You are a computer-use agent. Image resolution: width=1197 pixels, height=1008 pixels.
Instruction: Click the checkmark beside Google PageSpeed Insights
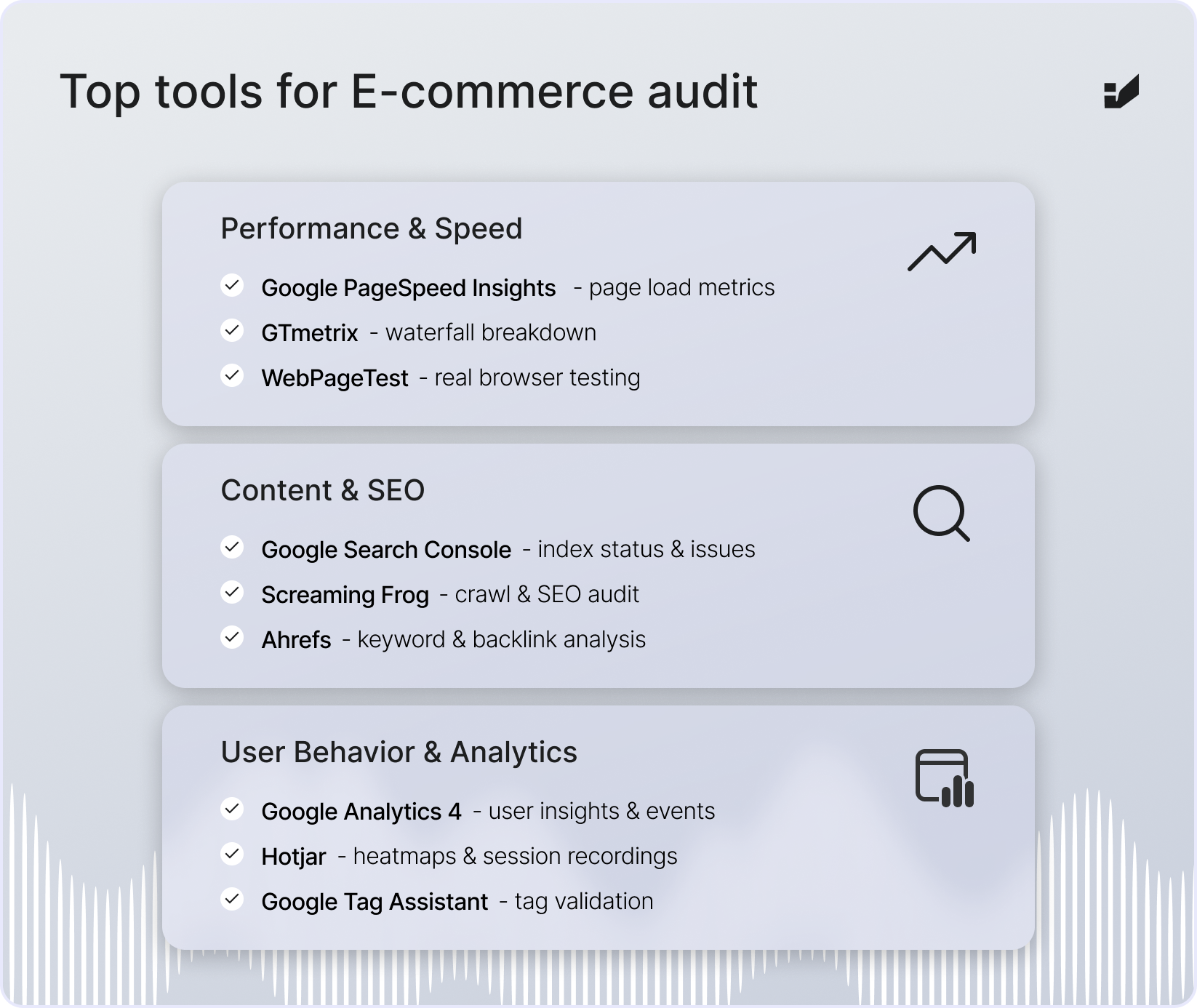[232, 286]
